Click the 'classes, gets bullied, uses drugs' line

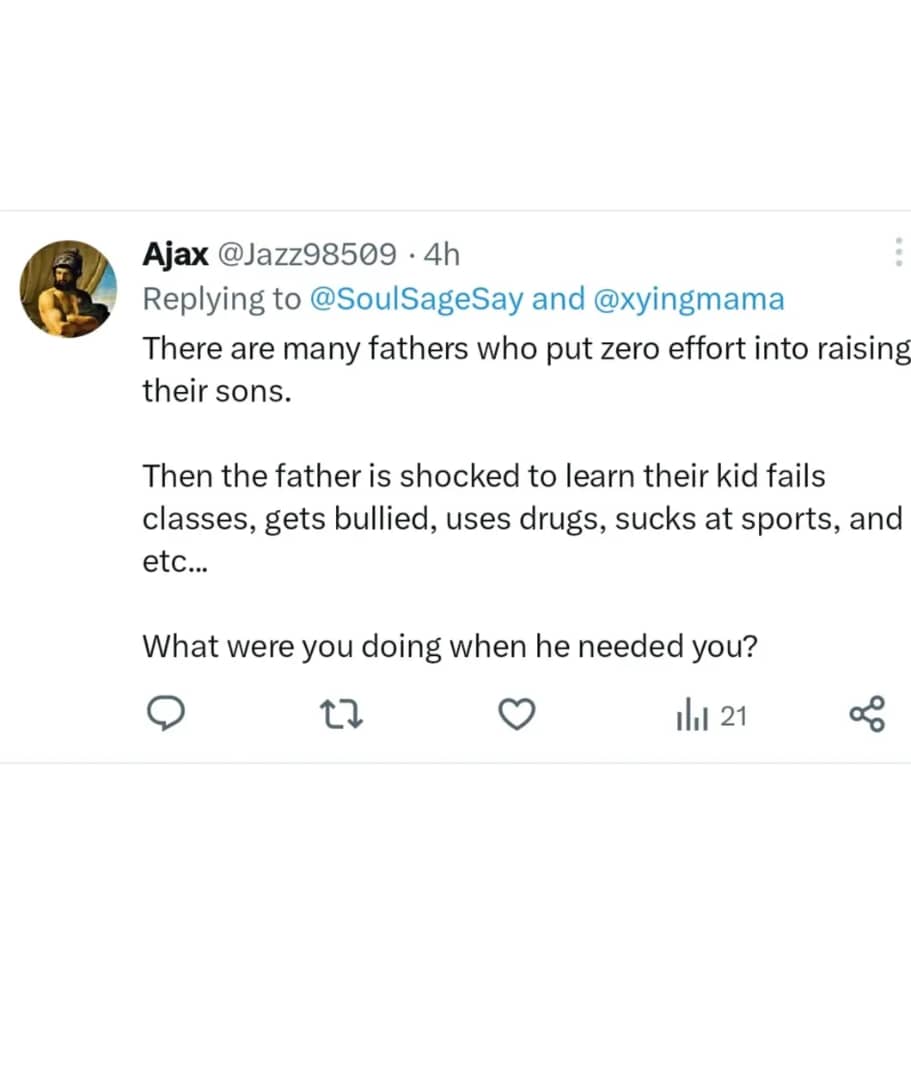click(x=522, y=518)
